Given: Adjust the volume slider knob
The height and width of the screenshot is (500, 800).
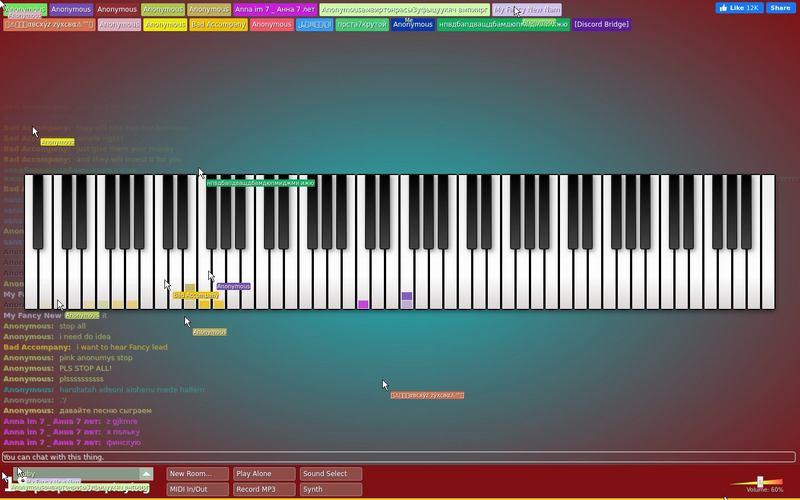Looking at the screenshot, I should tap(760, 482).
